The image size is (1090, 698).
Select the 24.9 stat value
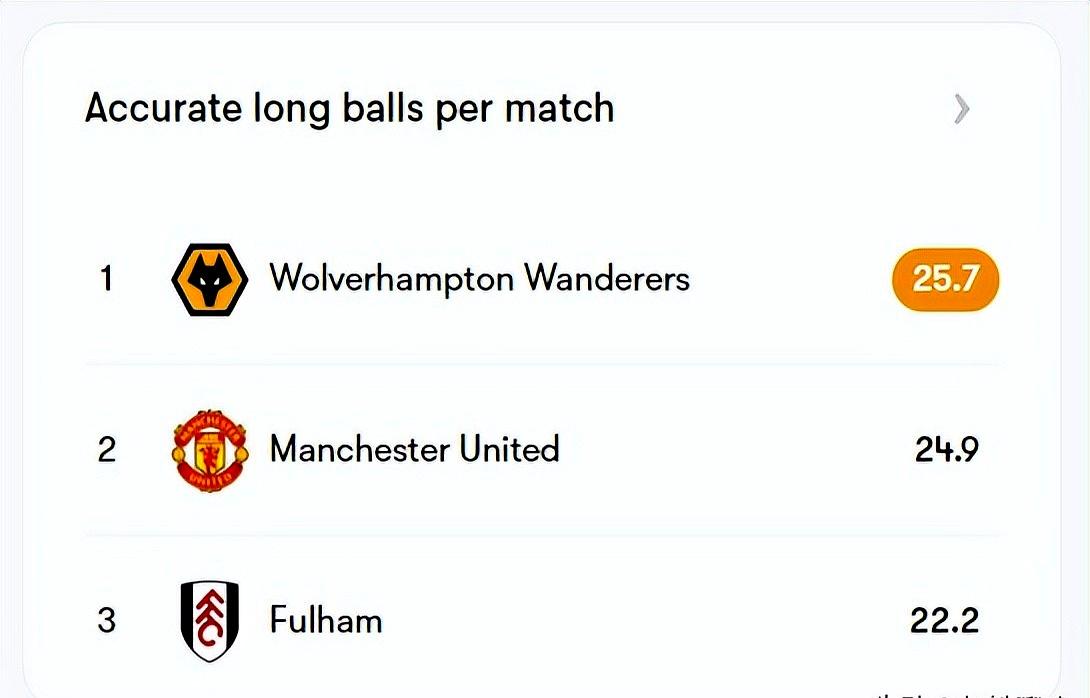click(x=946, y=450)
